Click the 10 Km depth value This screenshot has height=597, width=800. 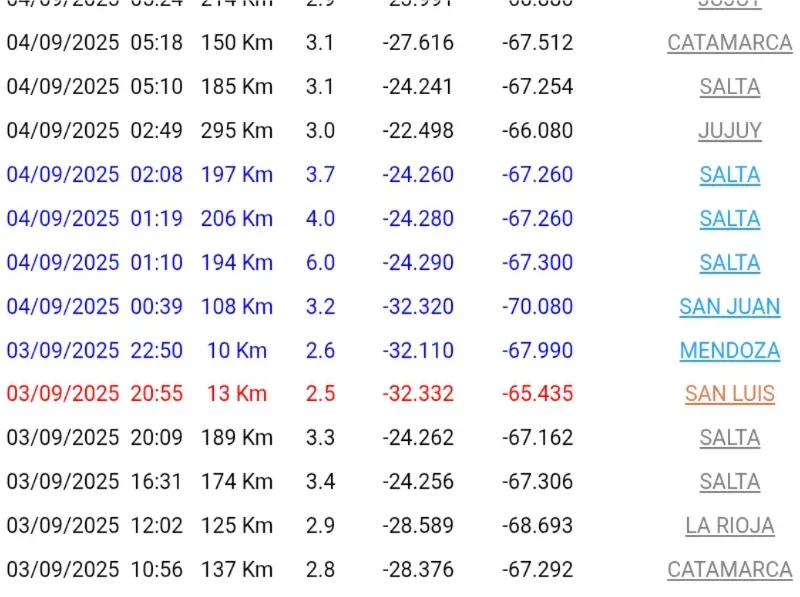pyautogui.click(x=237, y=351)
